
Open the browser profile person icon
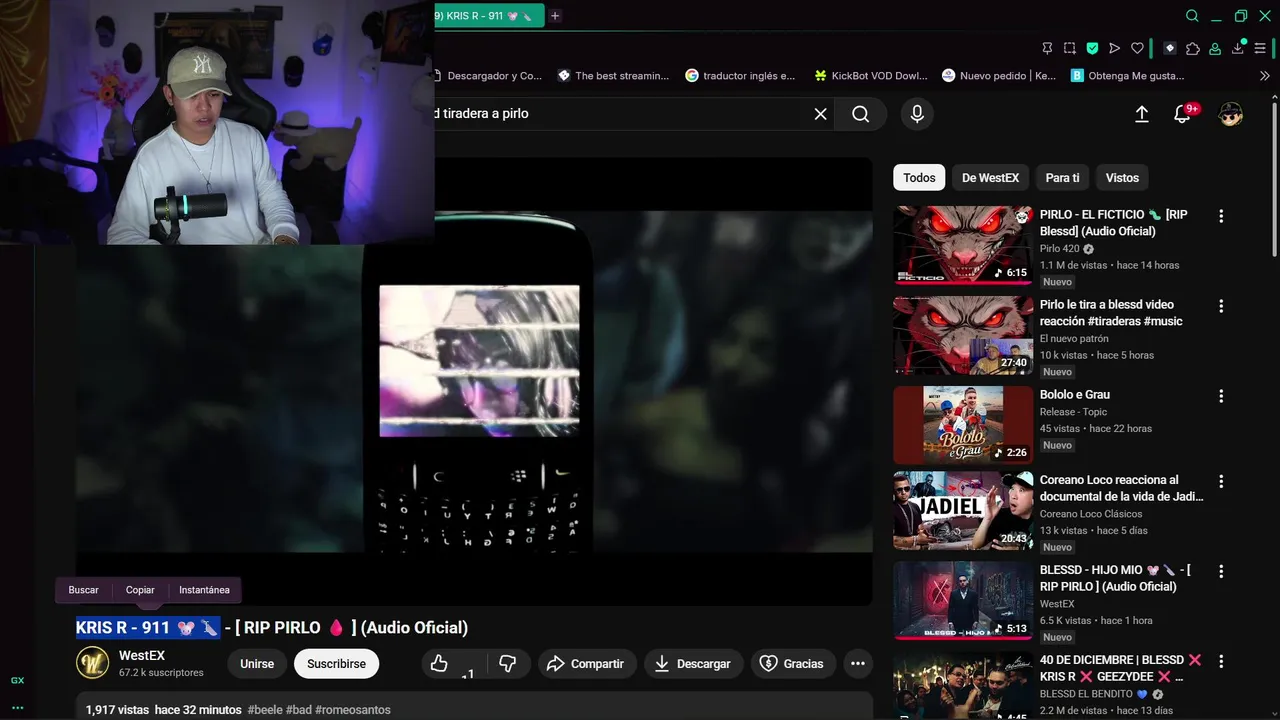(1215, 48)
